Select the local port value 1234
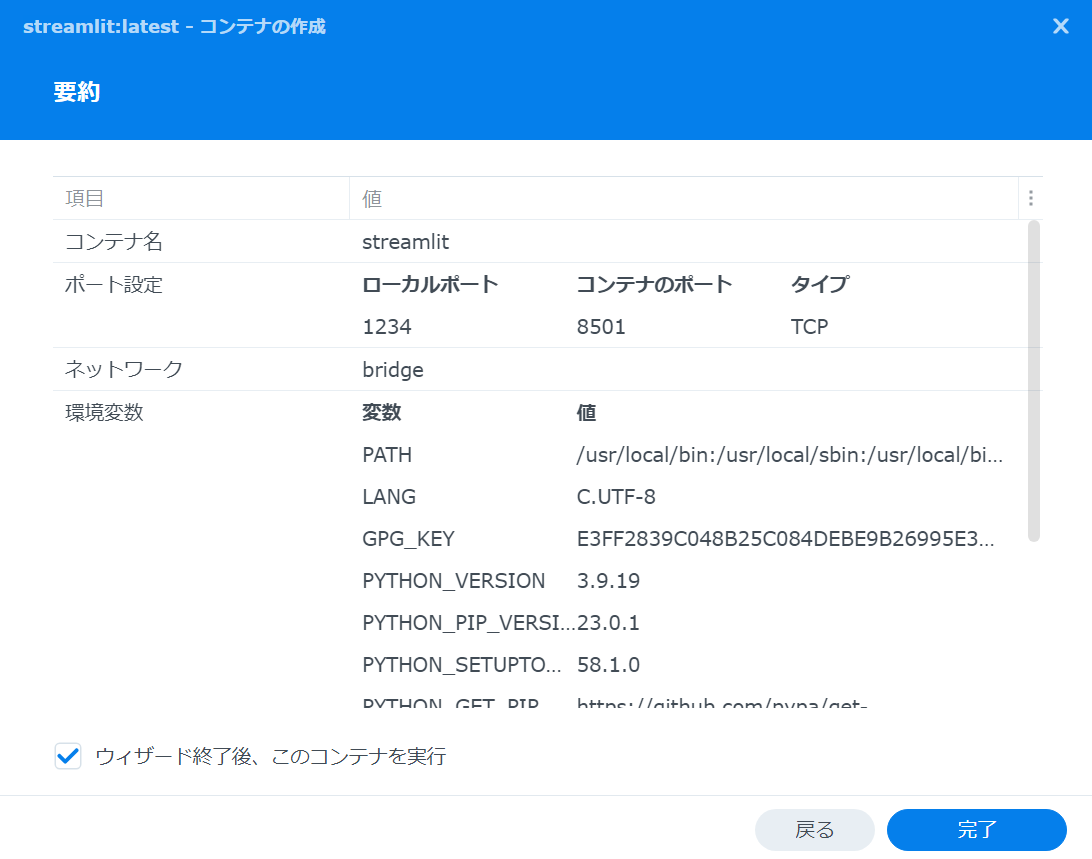The height and width of the screenshot is (859, 1092). pyautogui.click(x=378, y=326)
